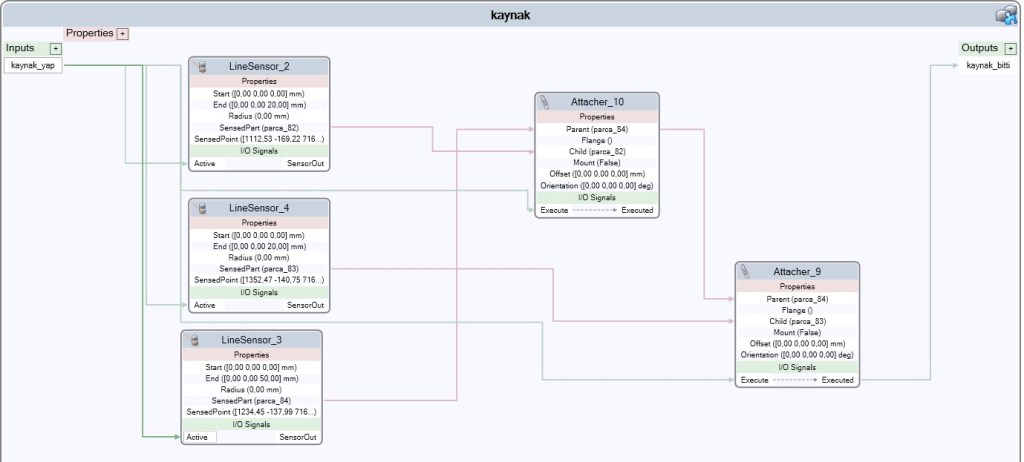Click Execute signal on Attacher_10
This screenshot has height=462, width=1024.
point(554,210)
